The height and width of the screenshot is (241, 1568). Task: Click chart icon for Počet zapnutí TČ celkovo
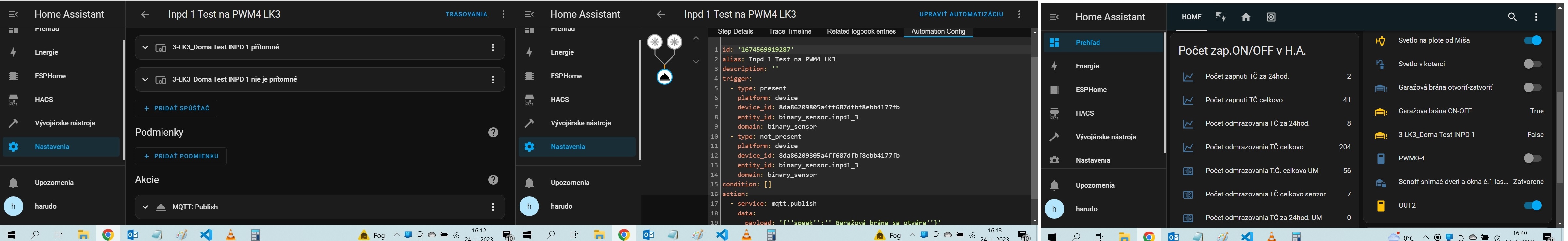(x=1187, y=100)
